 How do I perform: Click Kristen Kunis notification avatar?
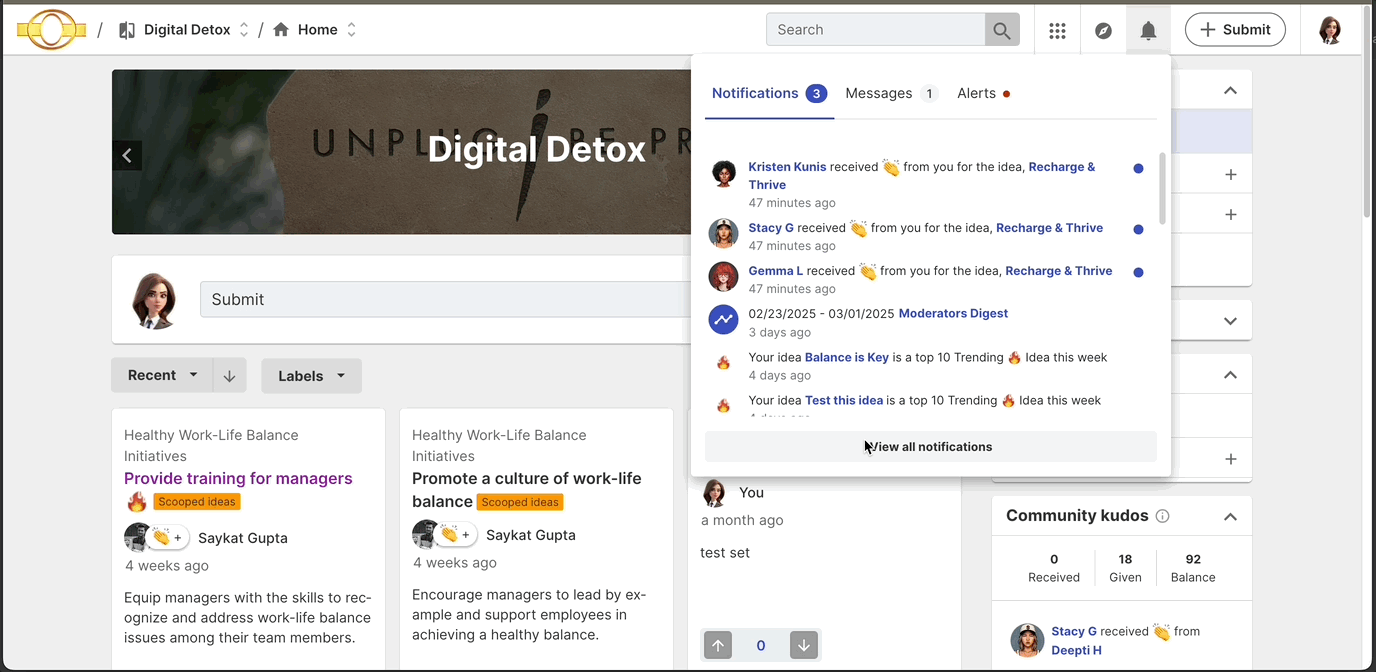[x=724, y=174]
